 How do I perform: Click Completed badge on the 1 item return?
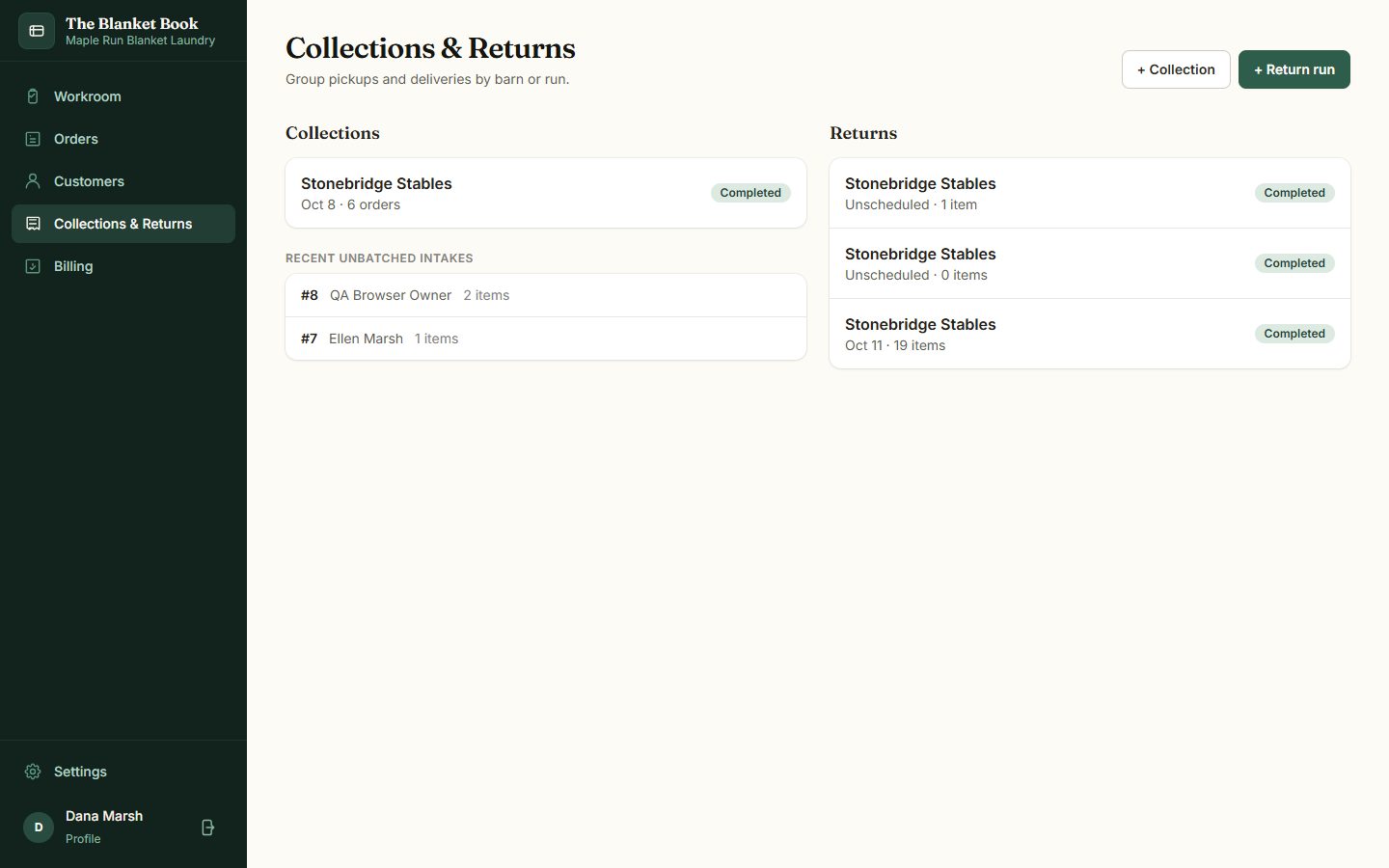[x=1294, y=193]
